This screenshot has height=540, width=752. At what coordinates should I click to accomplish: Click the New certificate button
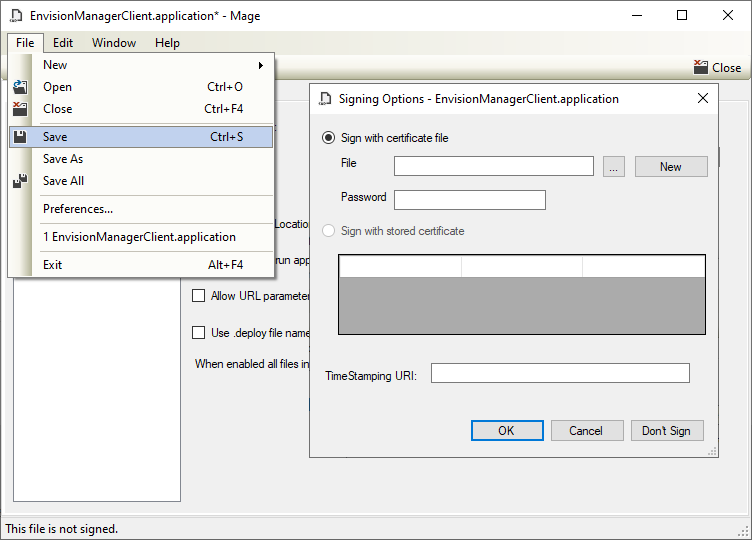(670, 167)
